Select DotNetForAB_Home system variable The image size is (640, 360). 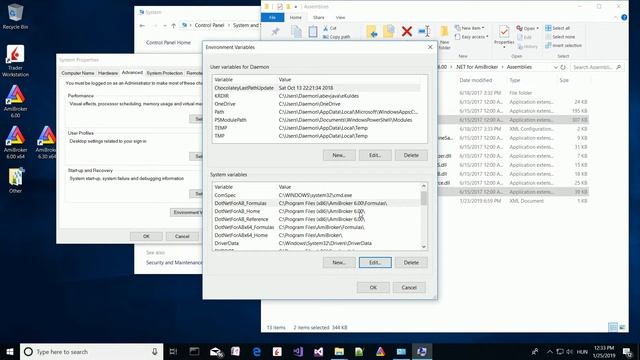316,211
